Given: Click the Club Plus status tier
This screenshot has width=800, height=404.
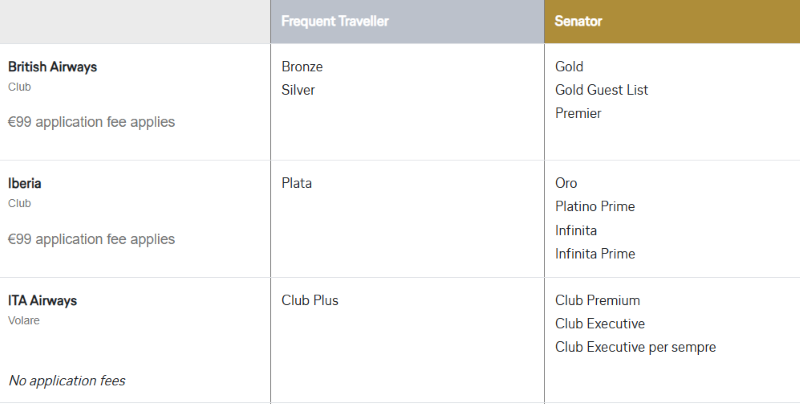Looking at the screenshot, I should tap(310, 301).
